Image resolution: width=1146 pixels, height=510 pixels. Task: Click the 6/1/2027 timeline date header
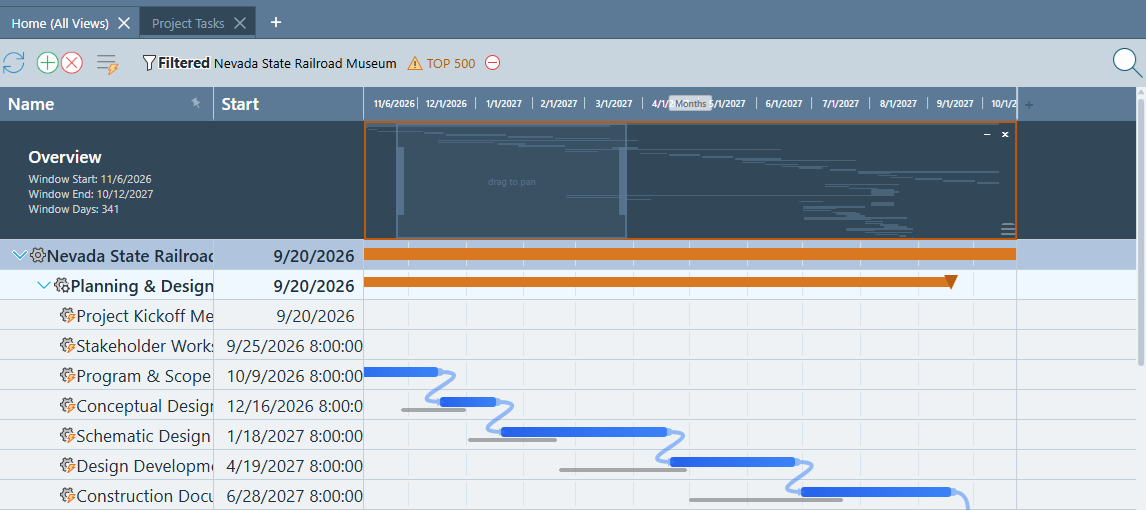point(783,104)
